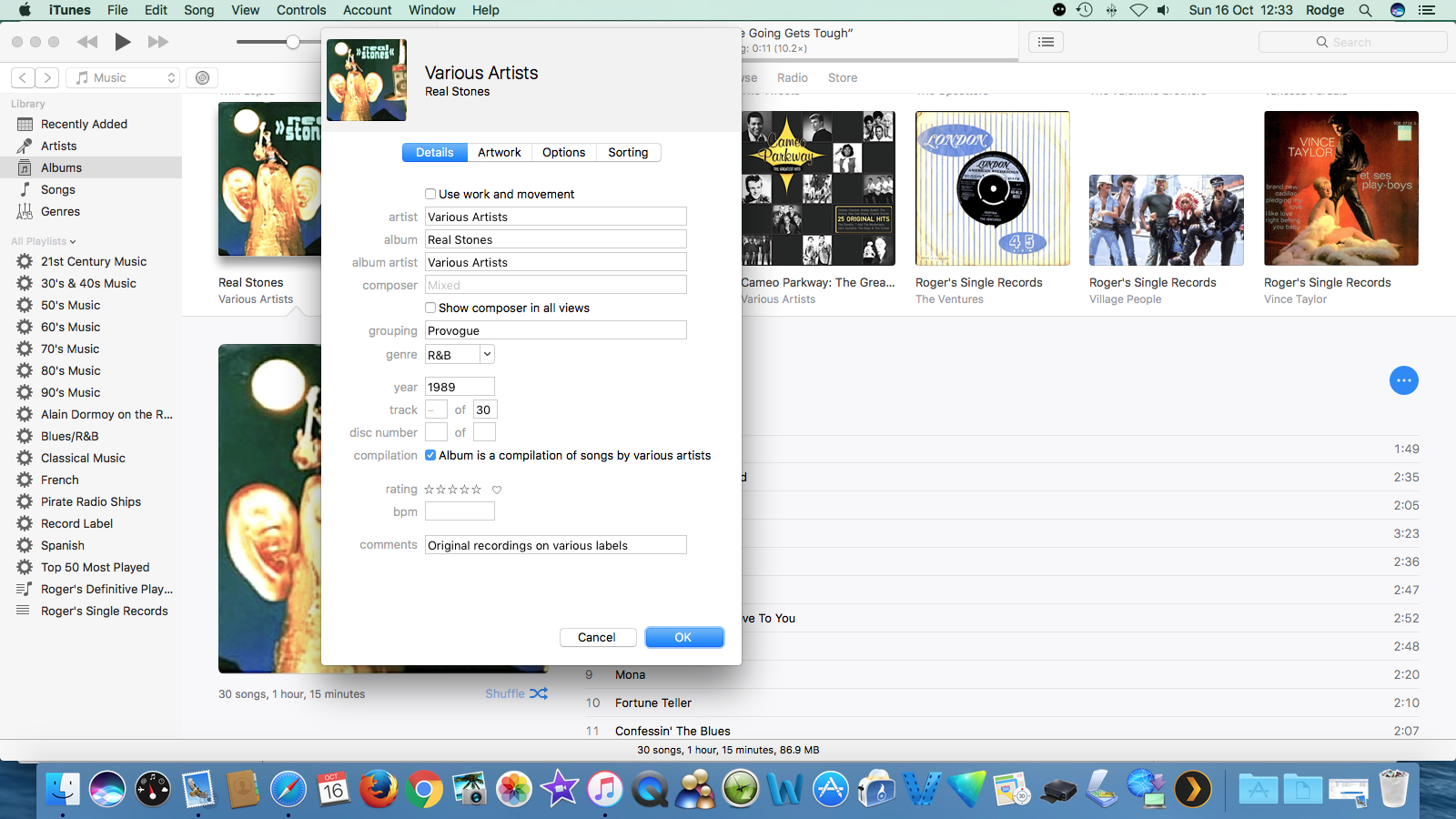Open the Radio tab in iTunes
This screenshot has width=1456, height=819.
pos(793,78)
